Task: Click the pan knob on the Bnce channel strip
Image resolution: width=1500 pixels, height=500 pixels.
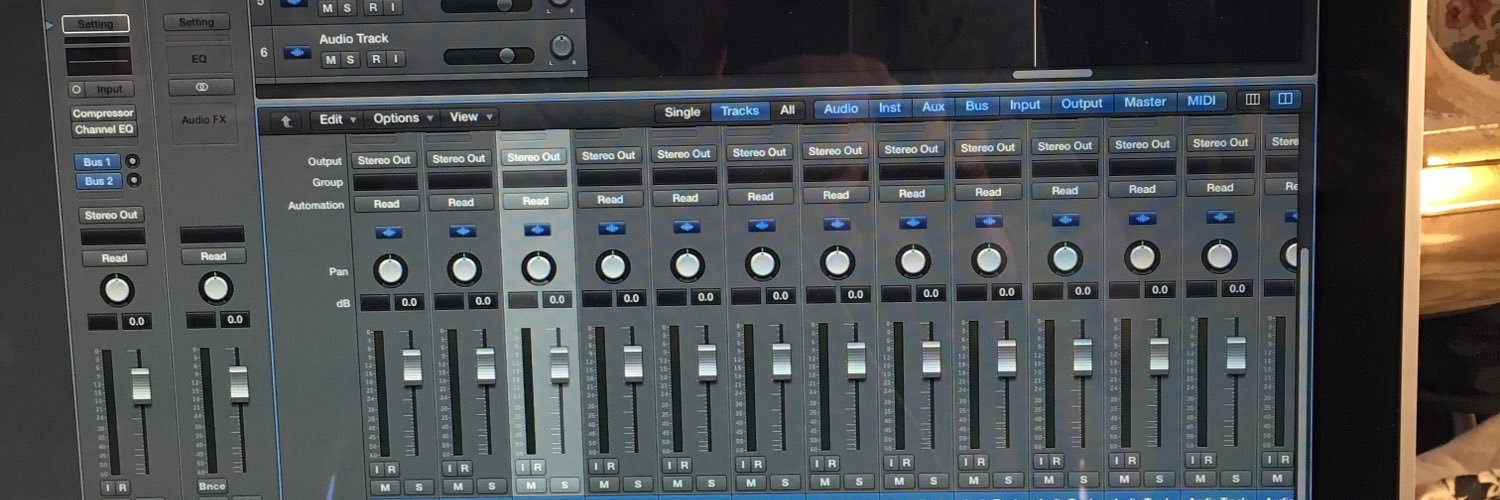Action: pyautogui.click(x=215, y=288)
